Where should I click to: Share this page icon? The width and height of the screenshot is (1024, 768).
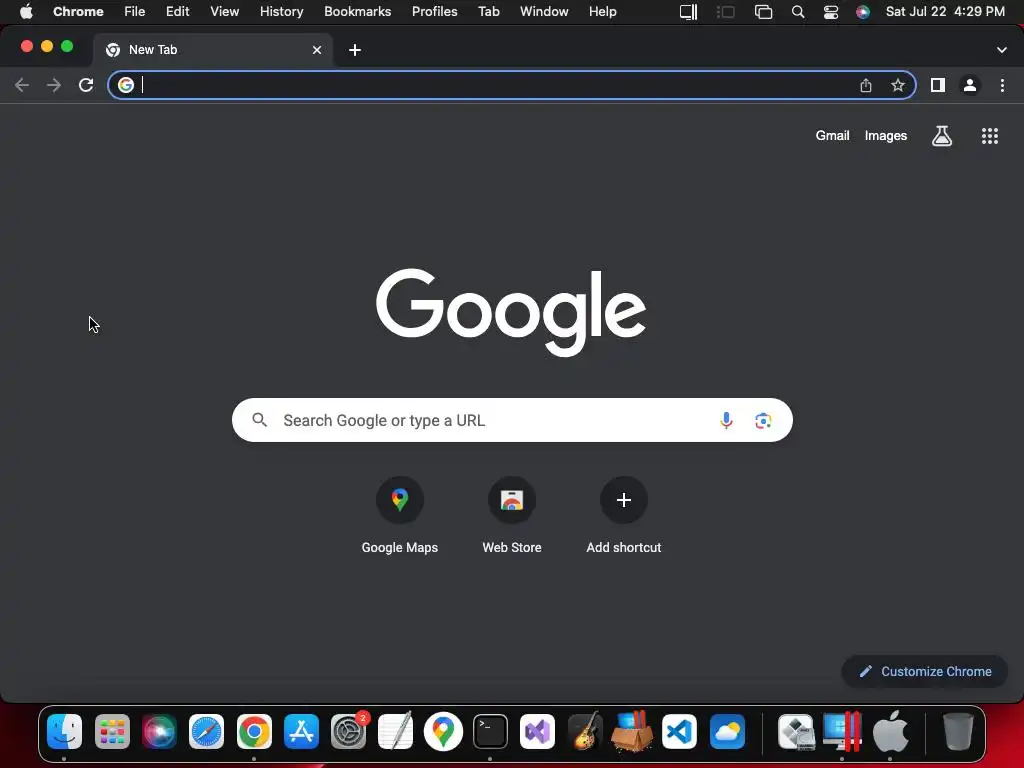pyautogui.click(x=866, y=85)
